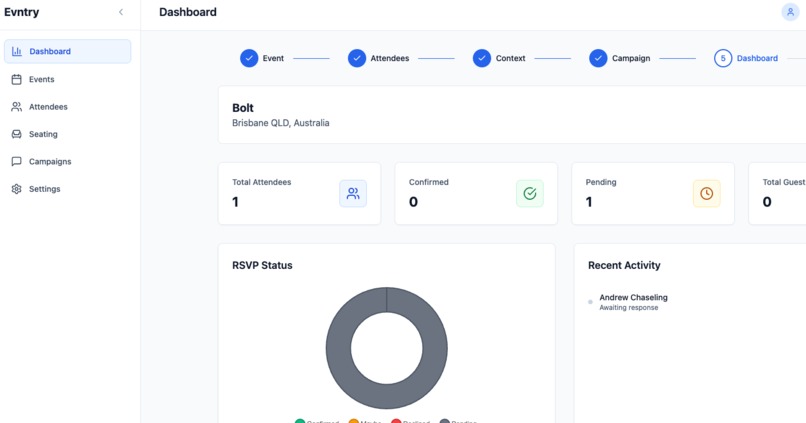Select the Event step checkmark circle

pos(249,58)
